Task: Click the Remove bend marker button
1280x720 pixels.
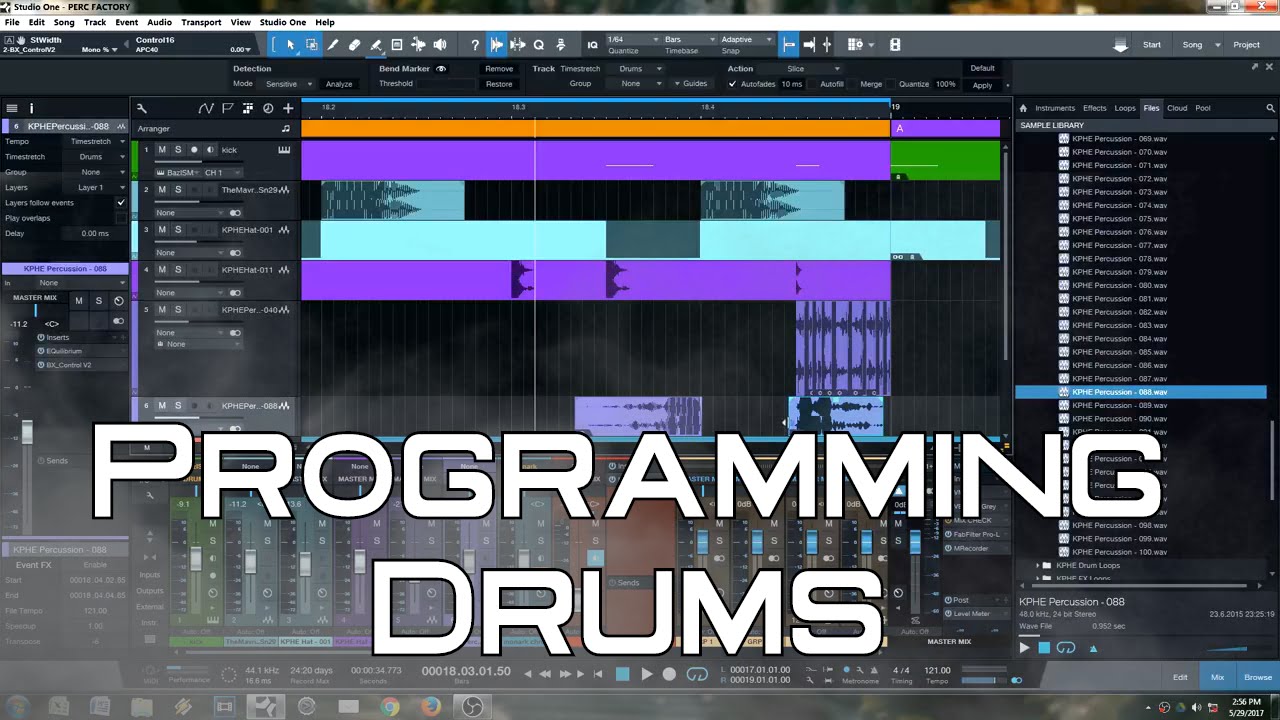Action: (499, 69)
